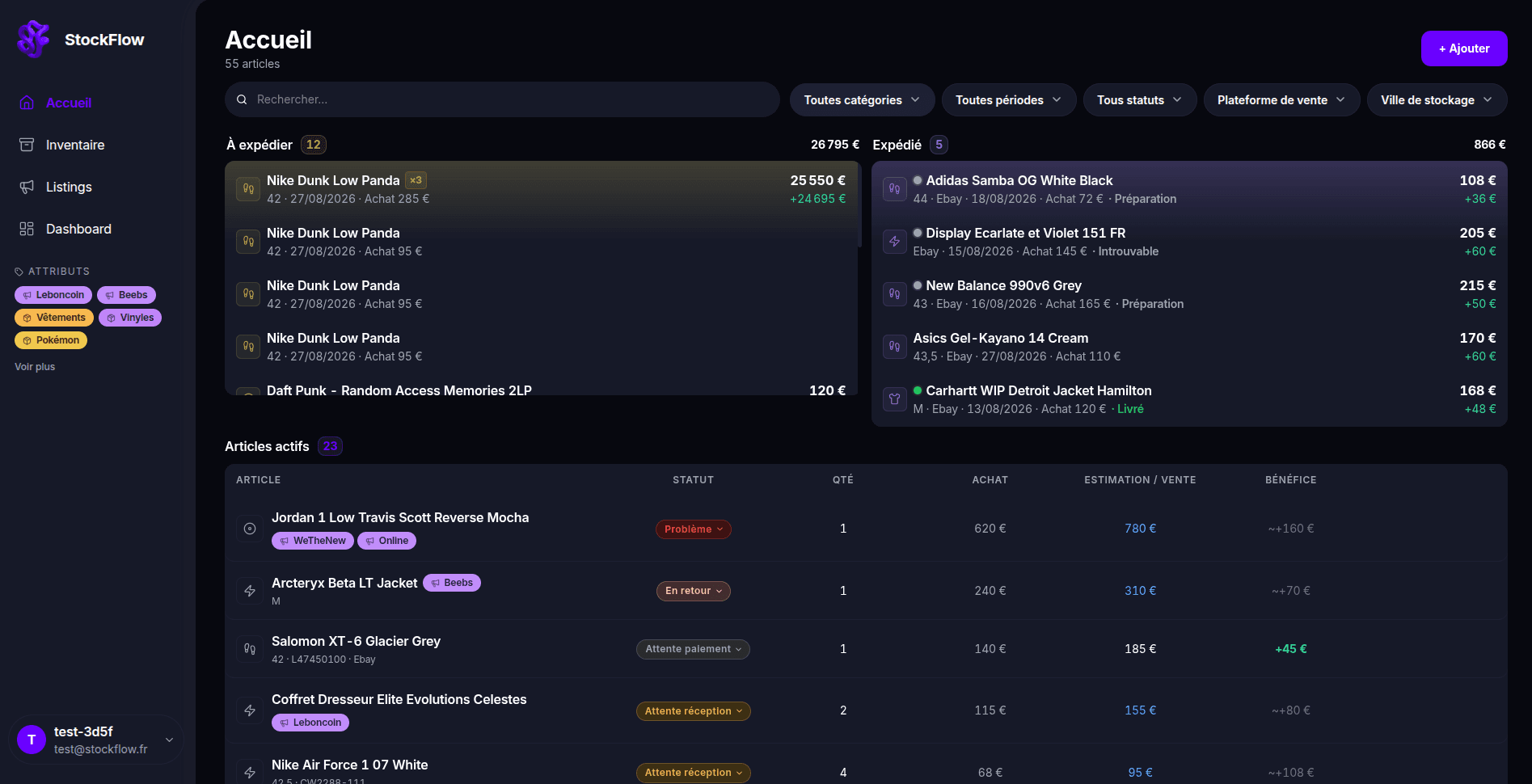Click the Arcteryx Beta LT lightning icon

click(250, 591)
